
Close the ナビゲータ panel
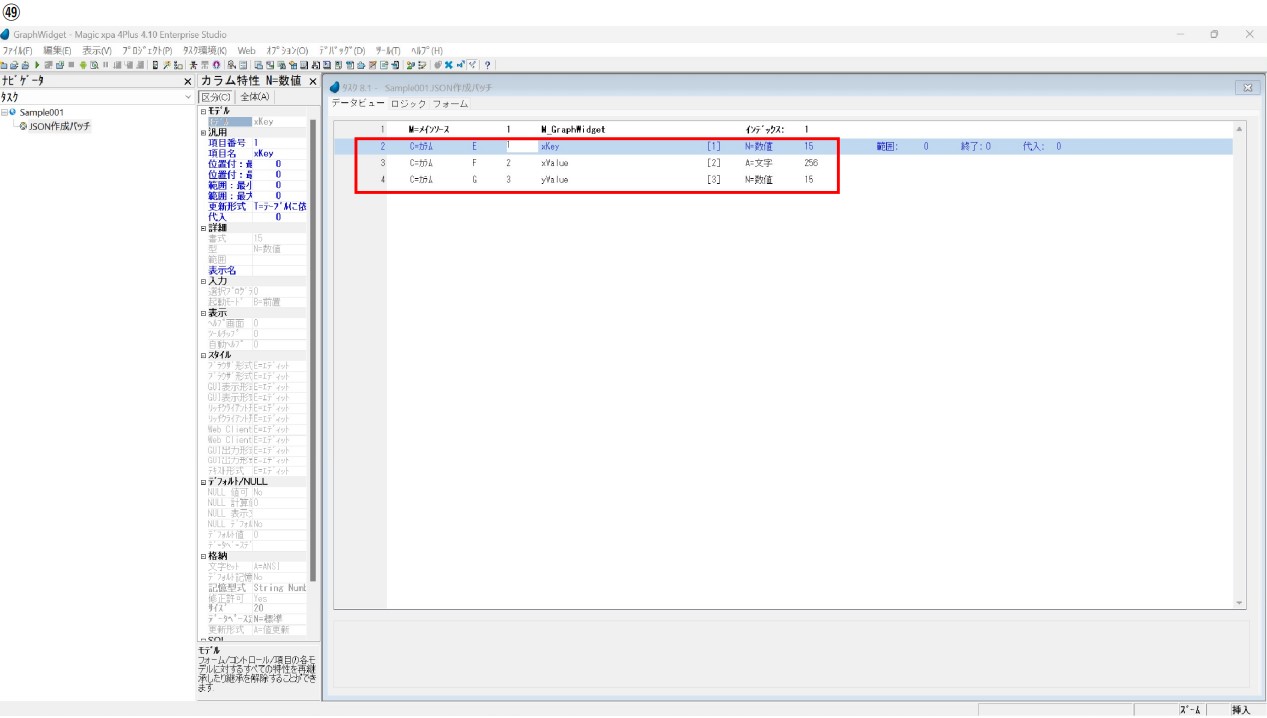pos(188,81)
